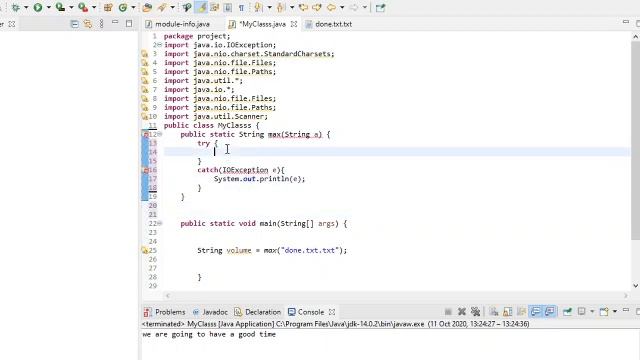
Task: Switch to the module-info.java tab
Action: point(178,24)
